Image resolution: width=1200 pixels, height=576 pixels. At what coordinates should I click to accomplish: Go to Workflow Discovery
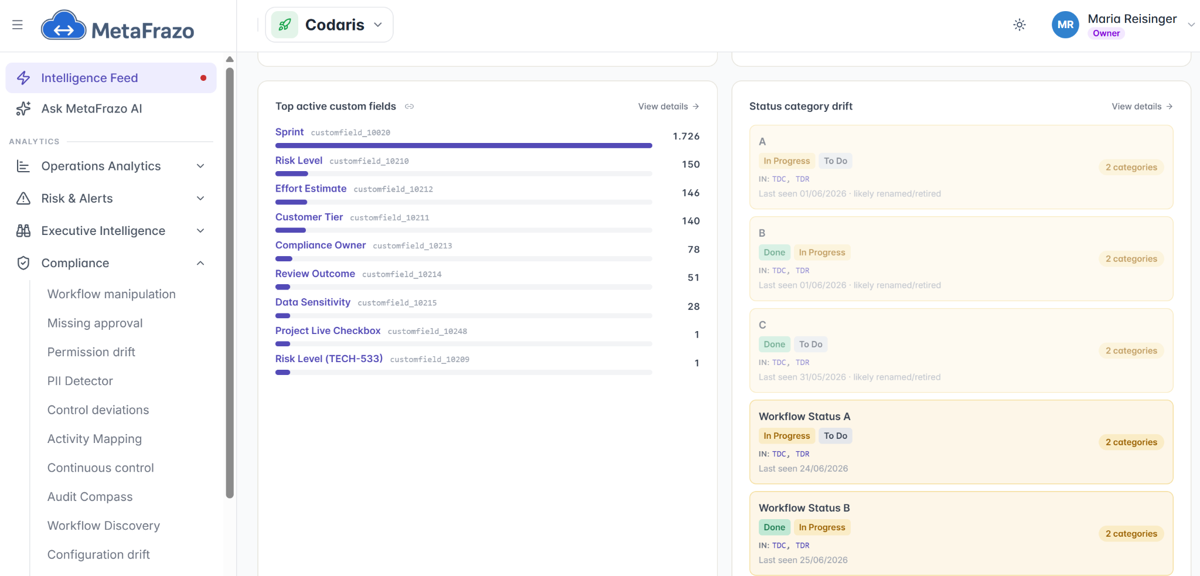[x=103, y=526]
